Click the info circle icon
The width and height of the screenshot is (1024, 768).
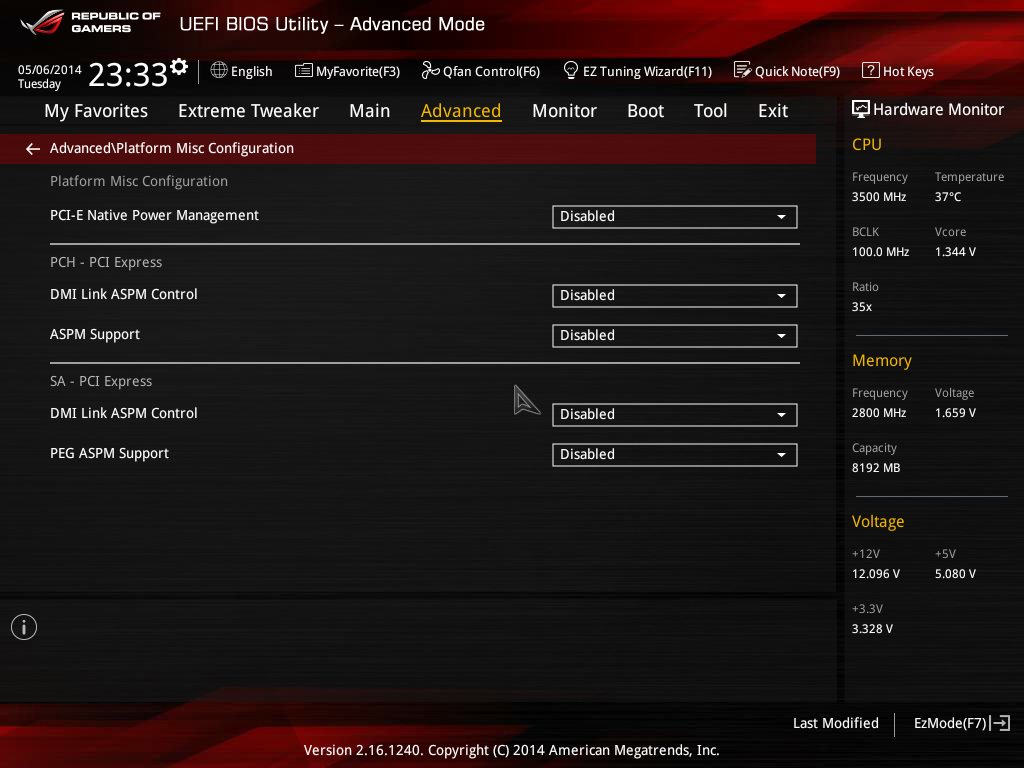[24, 627]
